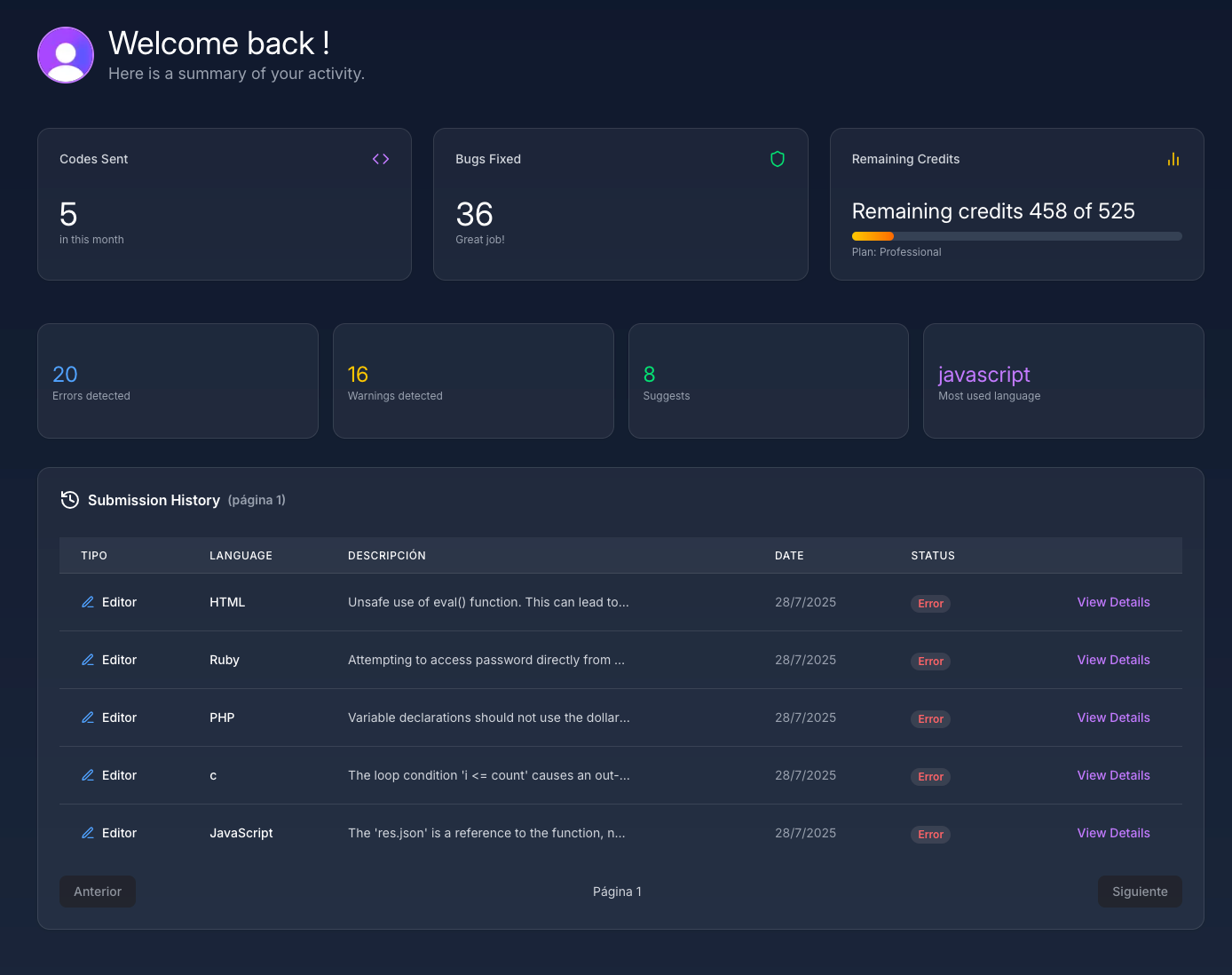
Task: Go to previous page with Anterior button
Action: pos(98,892)
